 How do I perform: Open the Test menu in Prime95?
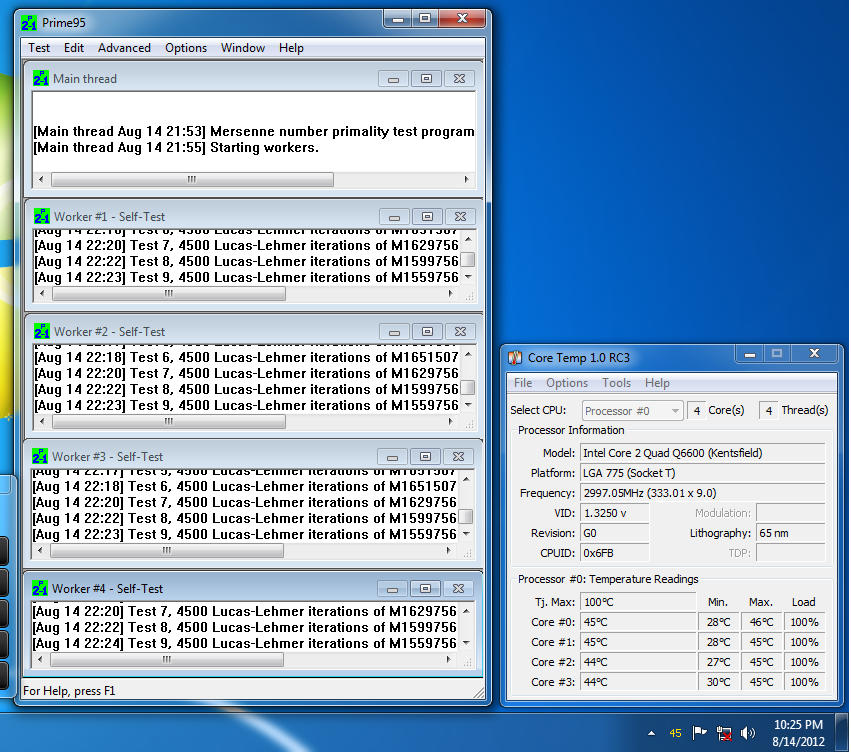pyautogui.click(x=39, y=48)
